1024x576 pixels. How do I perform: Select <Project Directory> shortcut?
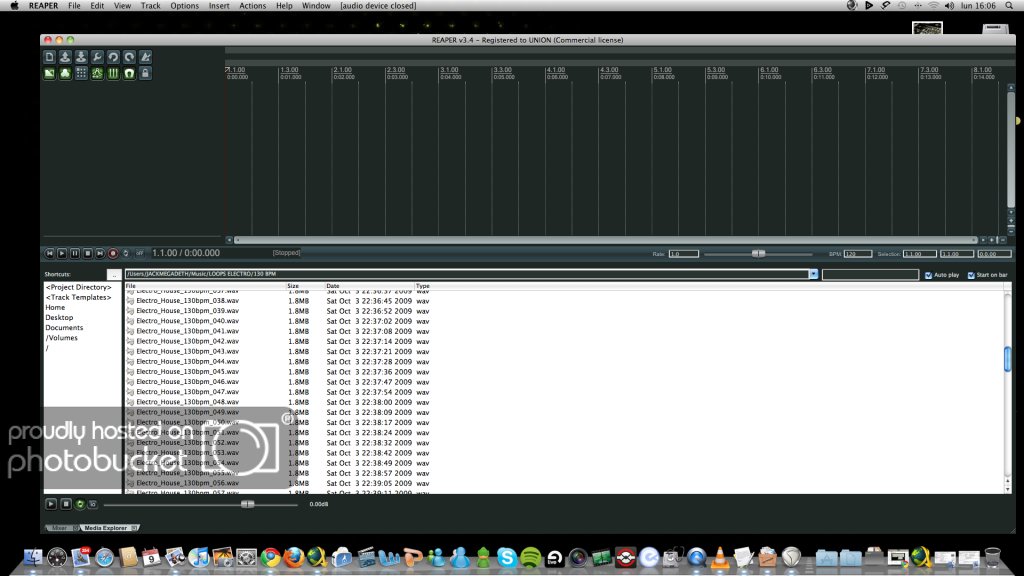click(x=78, y=287)
